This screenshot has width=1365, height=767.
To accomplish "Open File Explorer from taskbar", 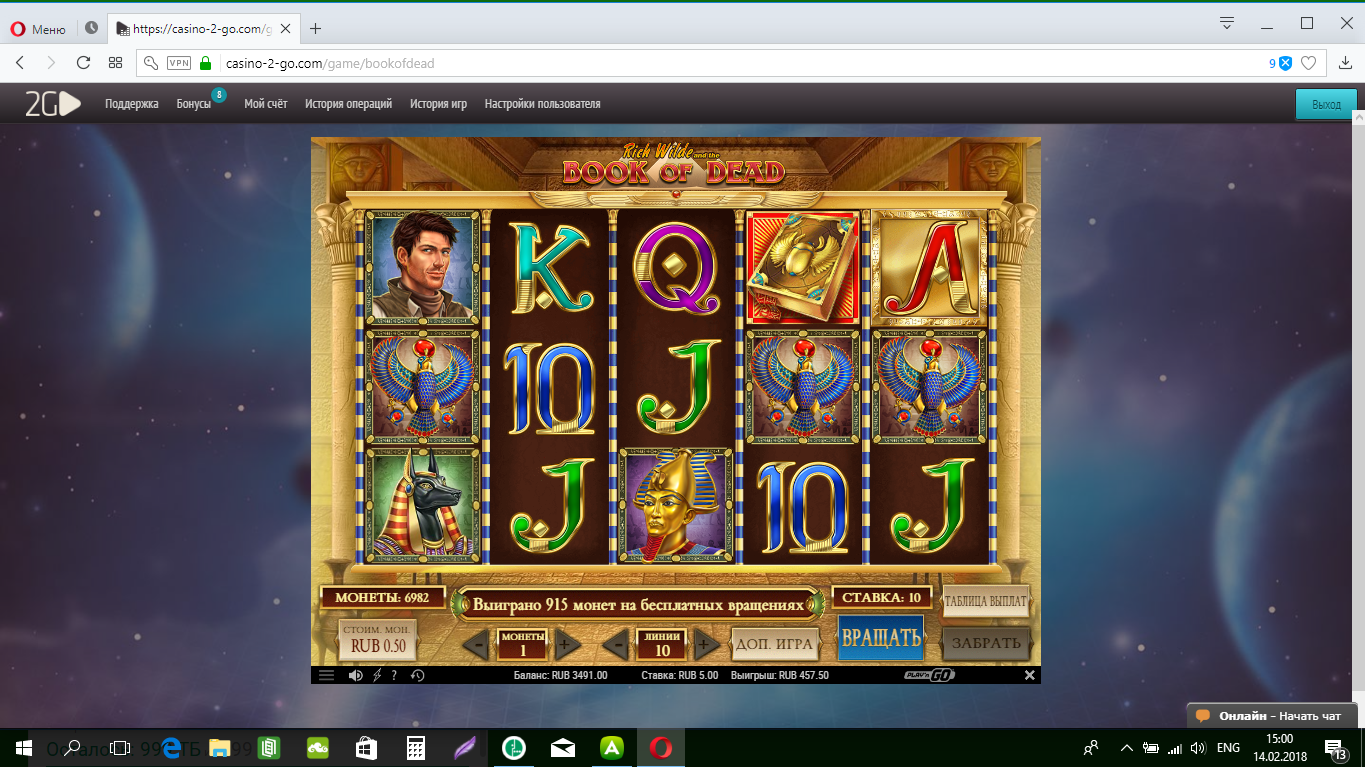I will pyautogui.click(x=219, y=747).
